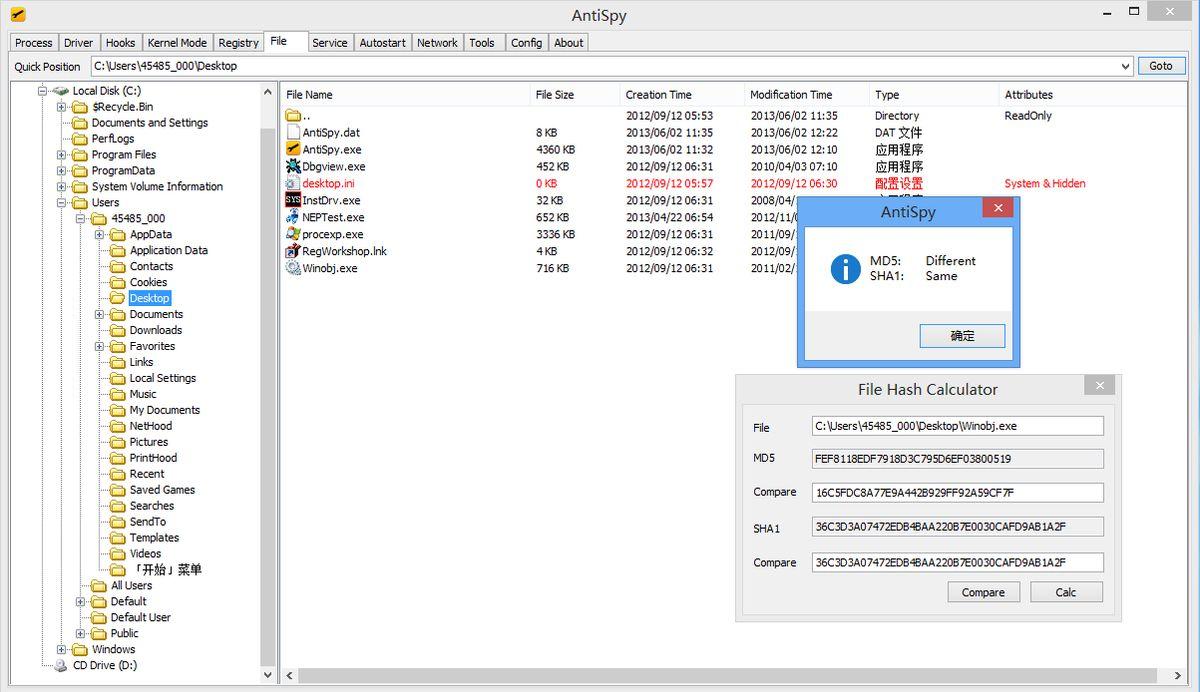The image size is (1200, 692).
Task: Select the Application Data tree folder
Action: 169,250
